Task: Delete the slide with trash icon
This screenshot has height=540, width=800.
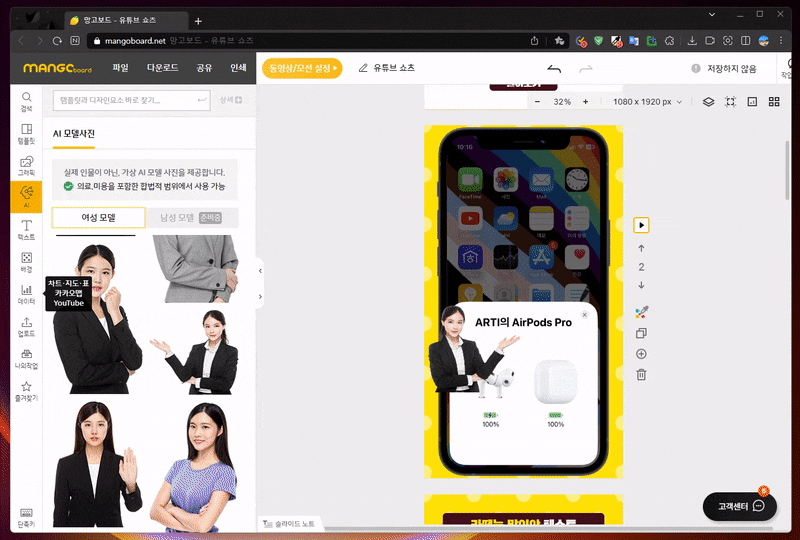Action: (x=641, y=375)
